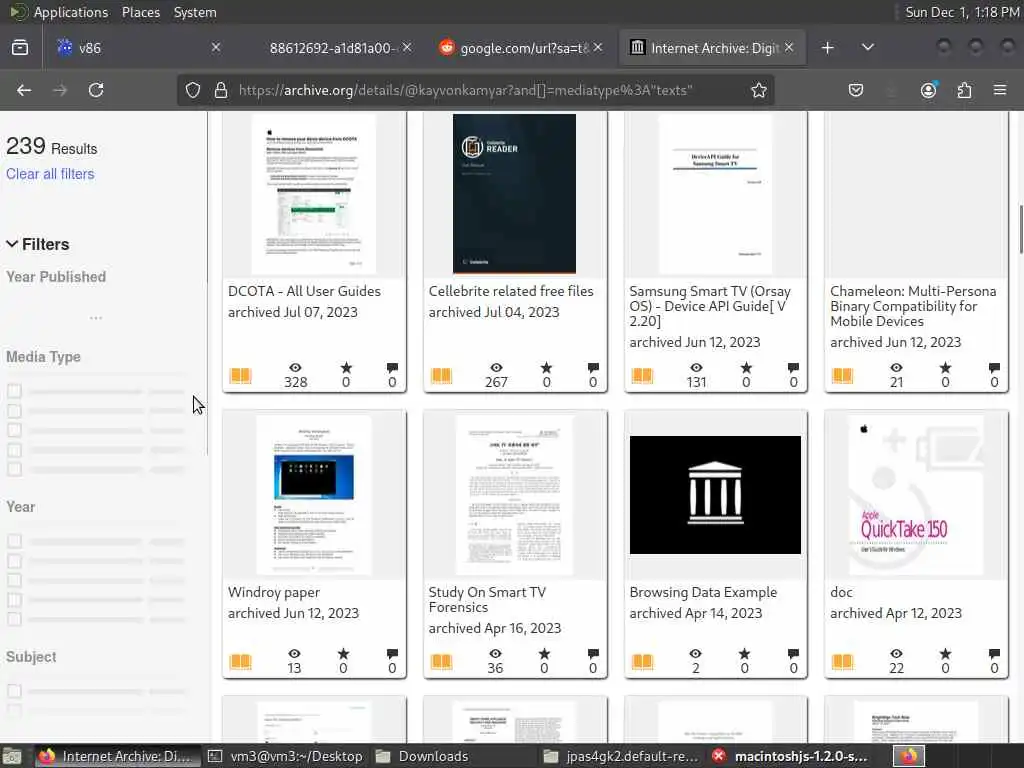Open the tracking protection shield icon
Viewport: 1024px width, 768px height.
[x=193, y=90]
